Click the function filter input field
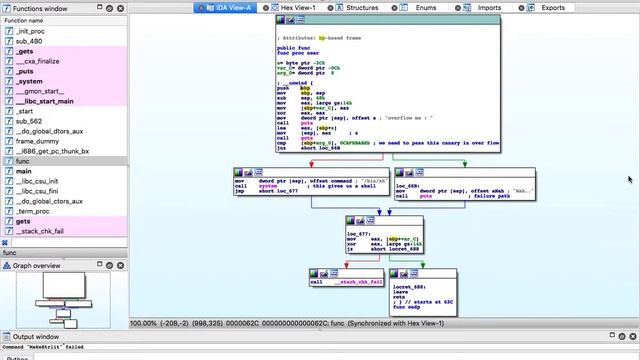The width and height of the screenshot is (640, 360). [x=69, y=242]
